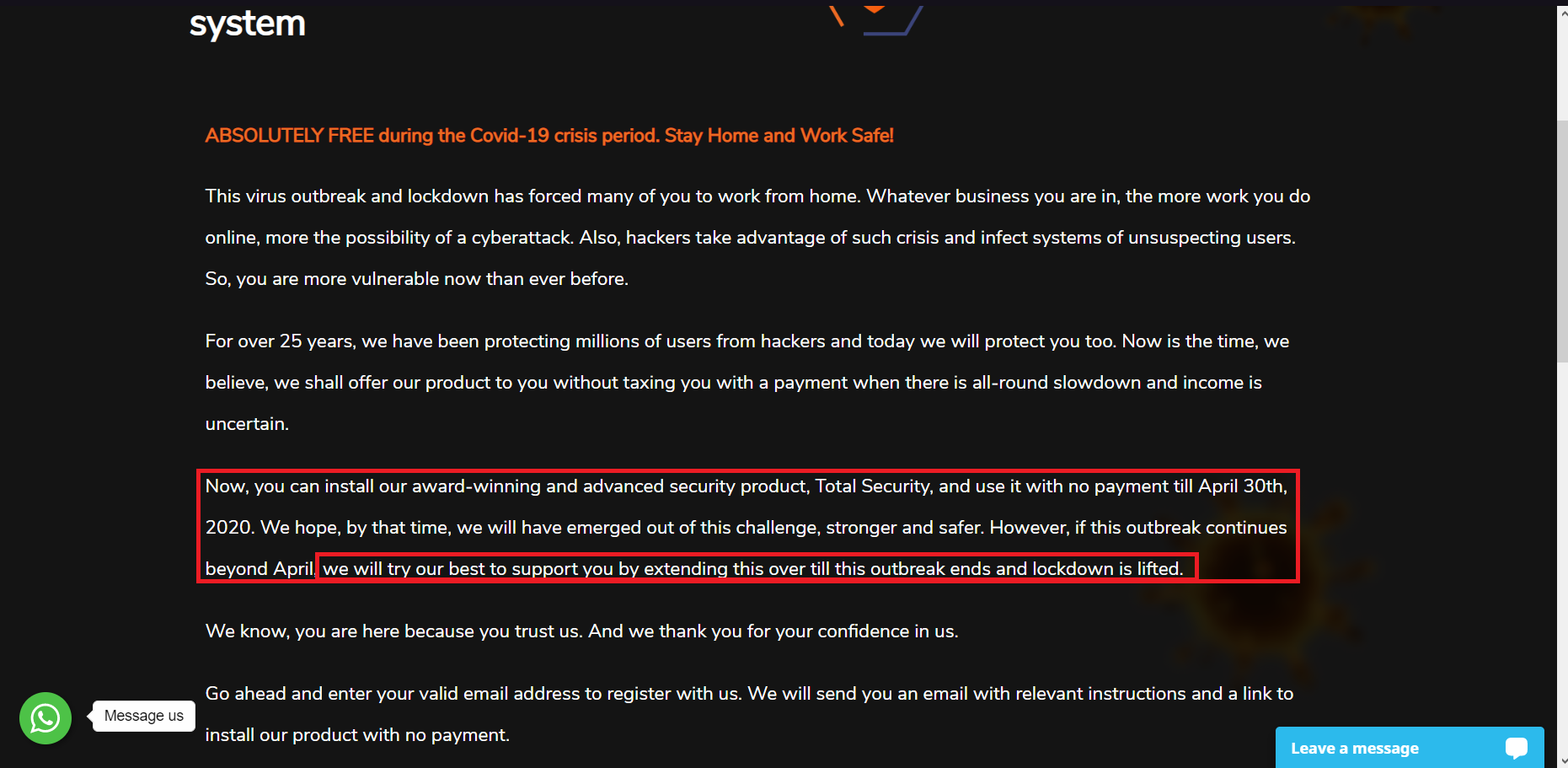Click the line starting "For over 25 years"
This screenshot has width=1568, height=768.
pyautogui.click(x=747, y=341)
